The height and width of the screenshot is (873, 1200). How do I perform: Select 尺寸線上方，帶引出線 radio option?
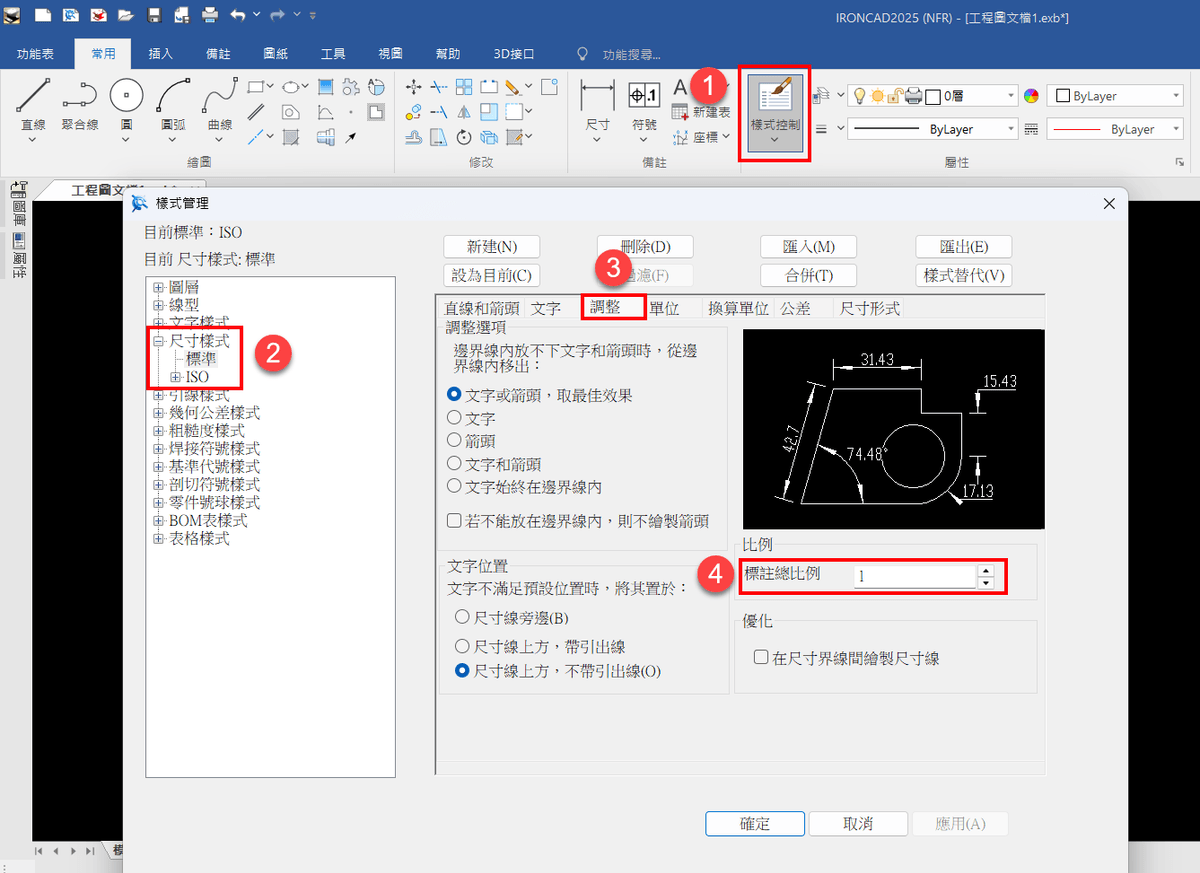click(462, 647)
